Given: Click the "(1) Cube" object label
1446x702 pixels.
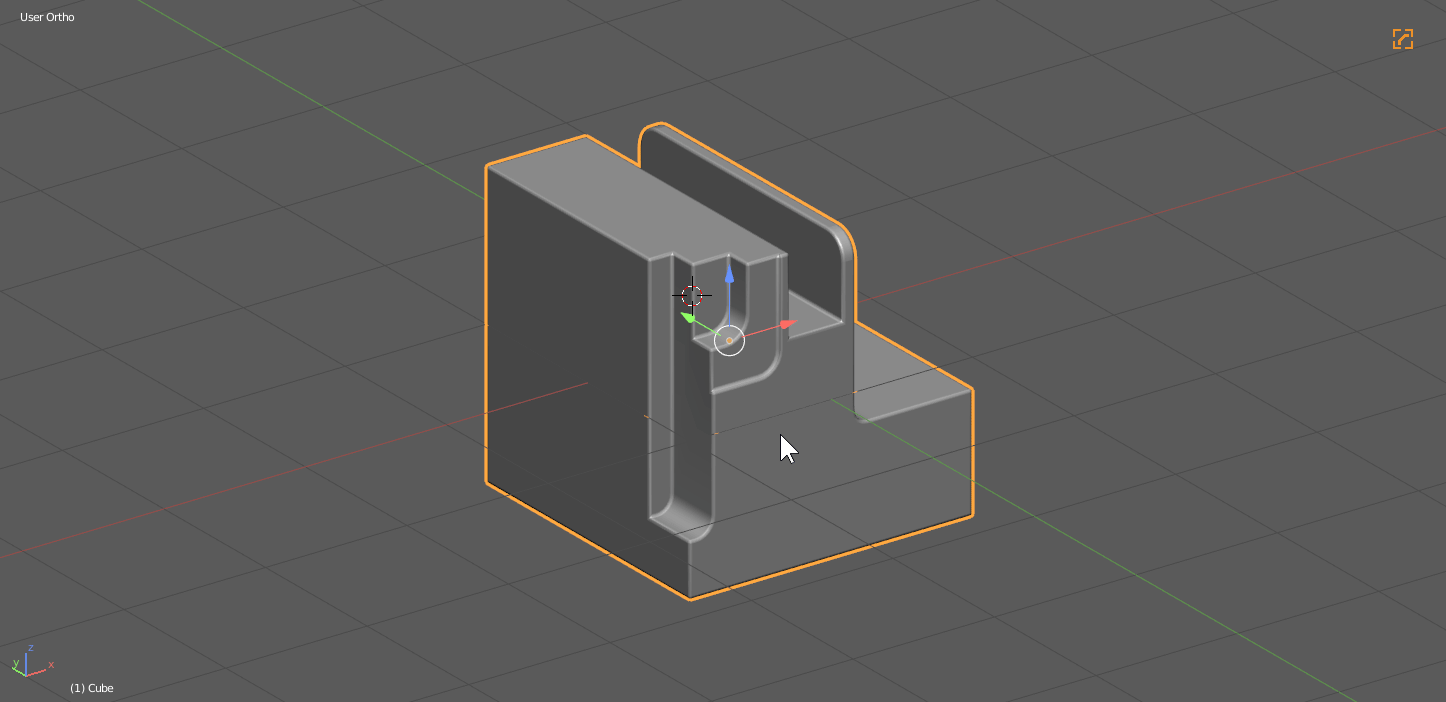Looking at the screenshot, I should [x=91, y=688].
